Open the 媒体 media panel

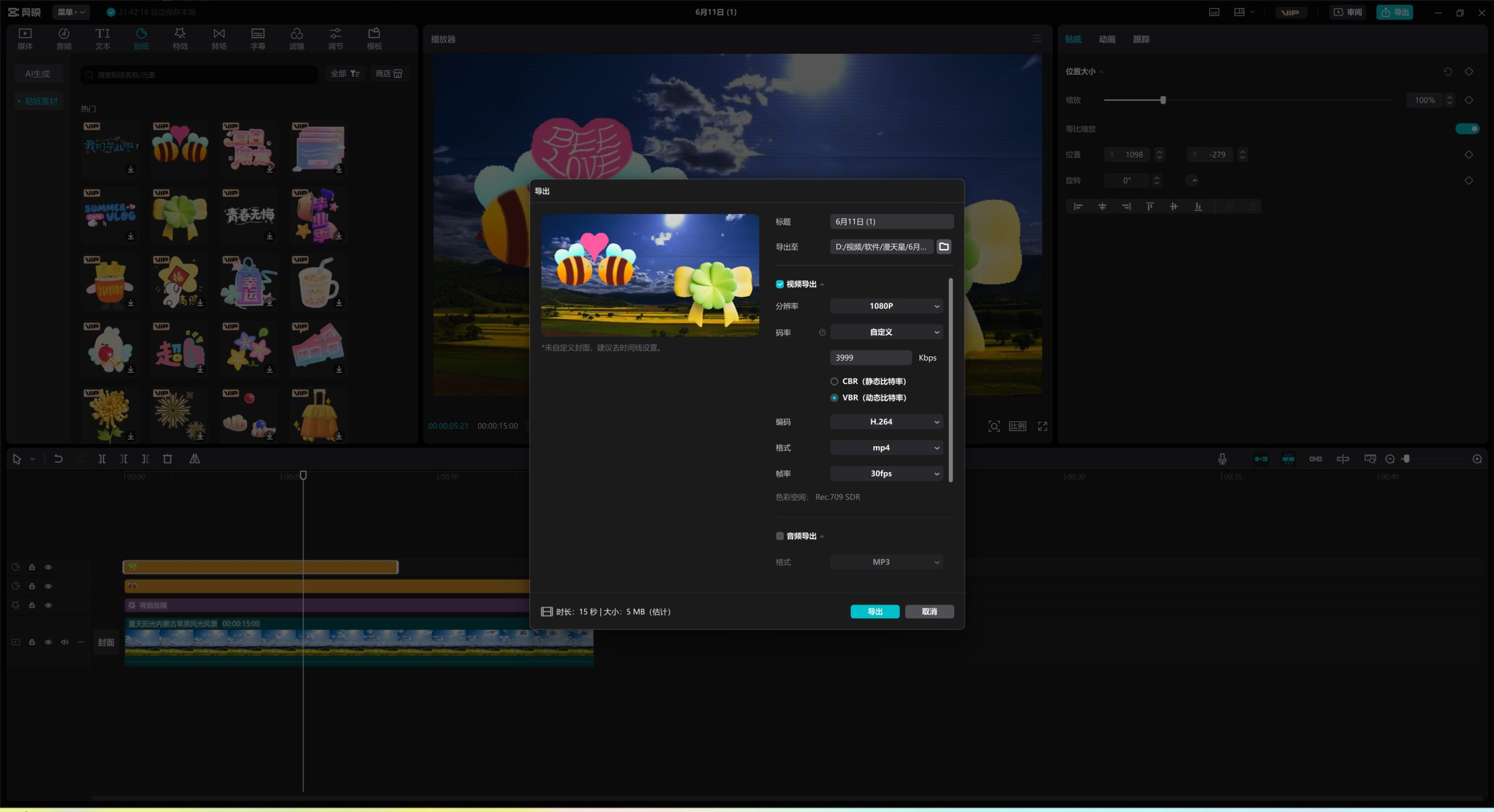pyautogui.click(x=25, y=38)
